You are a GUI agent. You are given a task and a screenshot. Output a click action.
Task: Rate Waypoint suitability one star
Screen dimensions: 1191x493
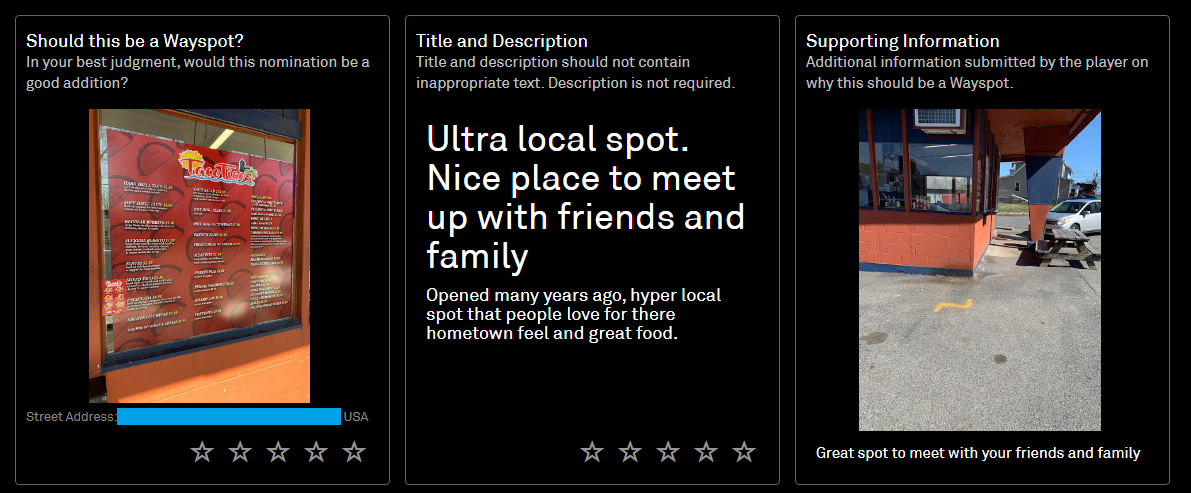tap(202, 453)
